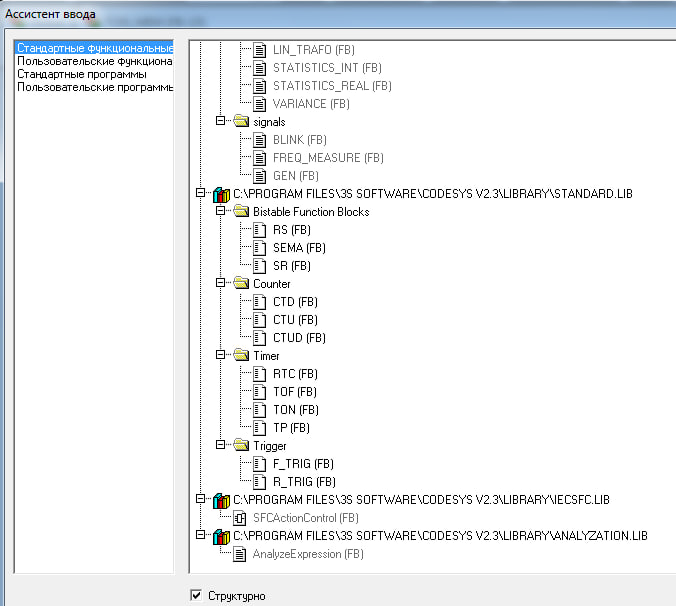
Task: Select the RTC (FB) text
Action: [295, 374]
